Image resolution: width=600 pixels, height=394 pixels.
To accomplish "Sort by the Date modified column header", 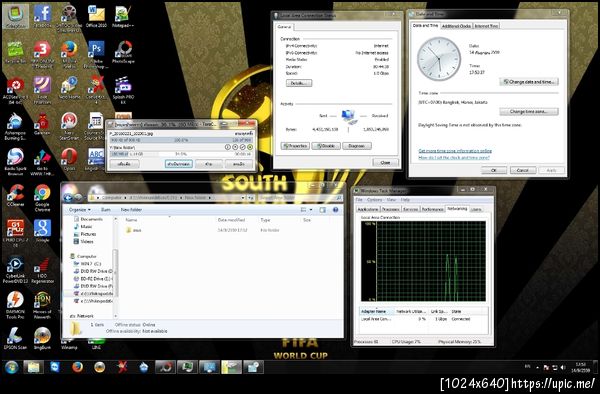I will coord(232,220).
